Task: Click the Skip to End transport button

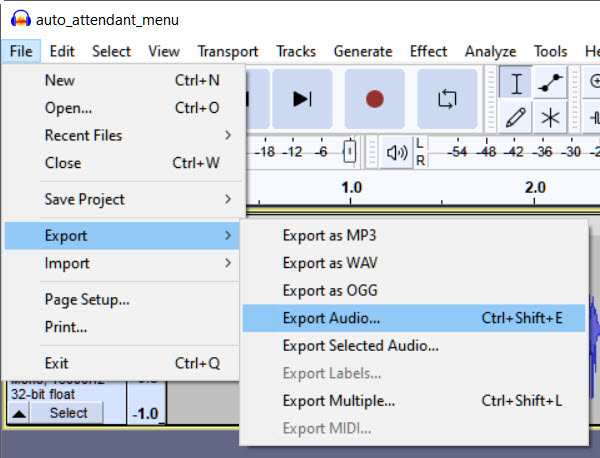Action: pyautogui.click(x=302, y=99)
